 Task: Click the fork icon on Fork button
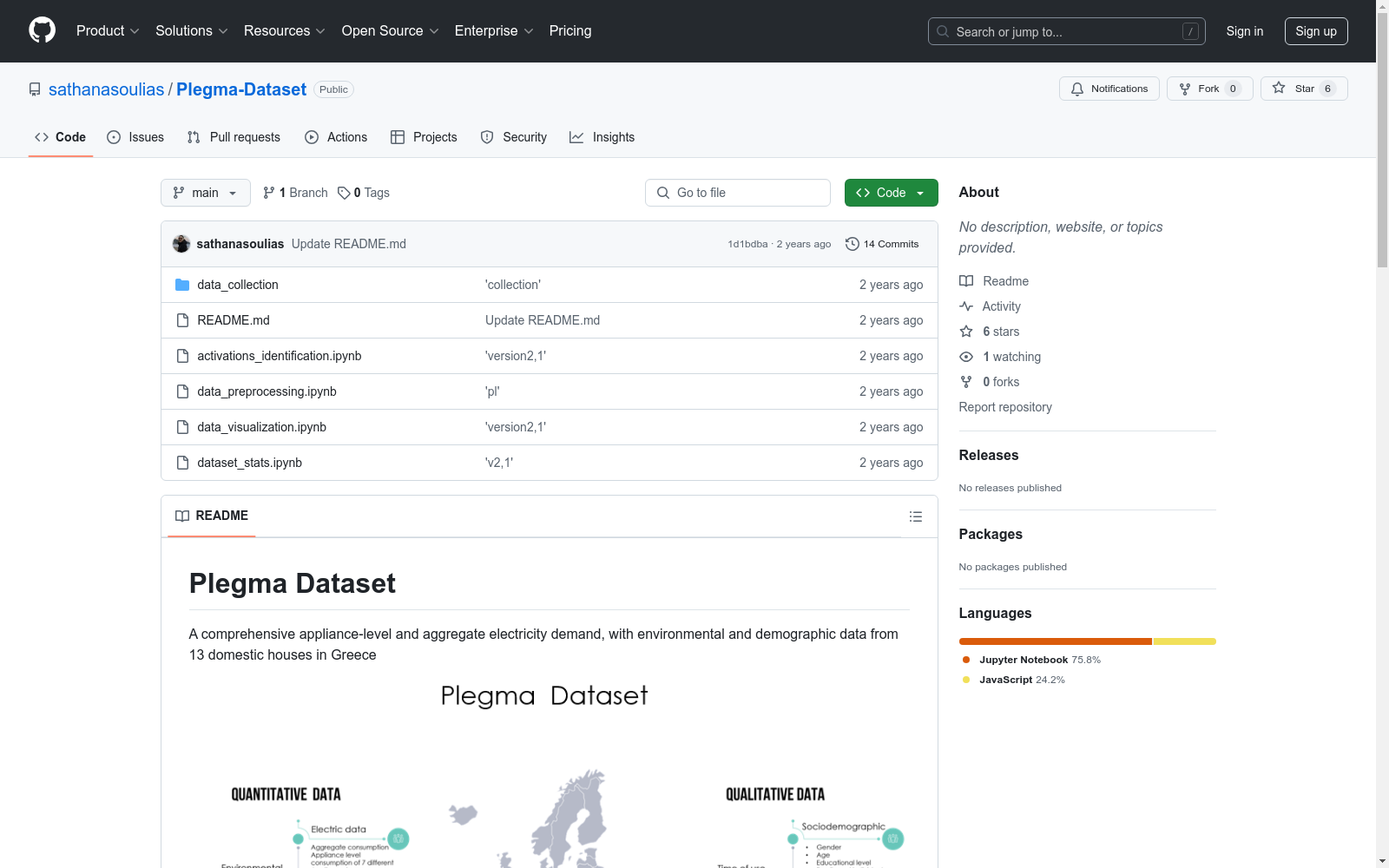click(1185, 89)
